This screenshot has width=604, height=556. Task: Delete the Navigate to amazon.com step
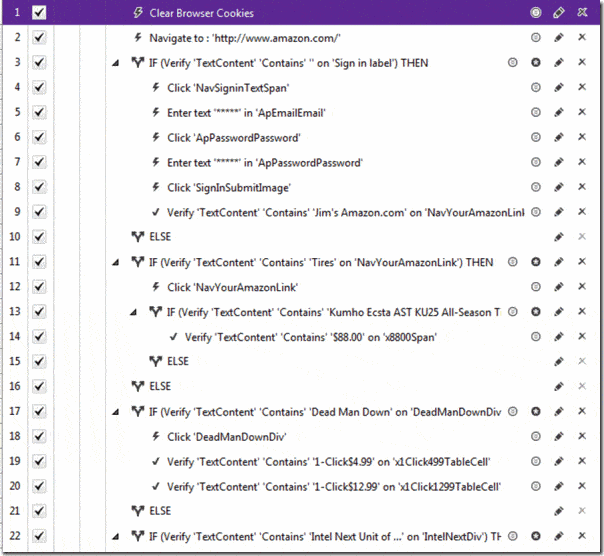(x=580, y=38)
